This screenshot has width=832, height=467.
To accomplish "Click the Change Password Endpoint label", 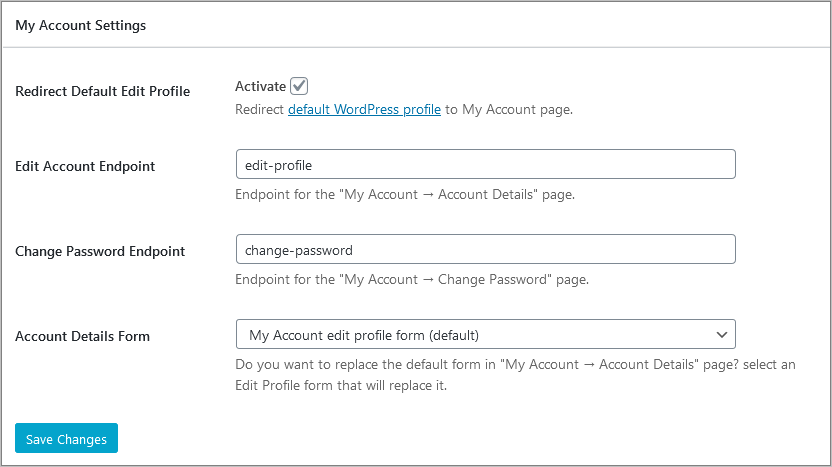I will coord(100,252).
